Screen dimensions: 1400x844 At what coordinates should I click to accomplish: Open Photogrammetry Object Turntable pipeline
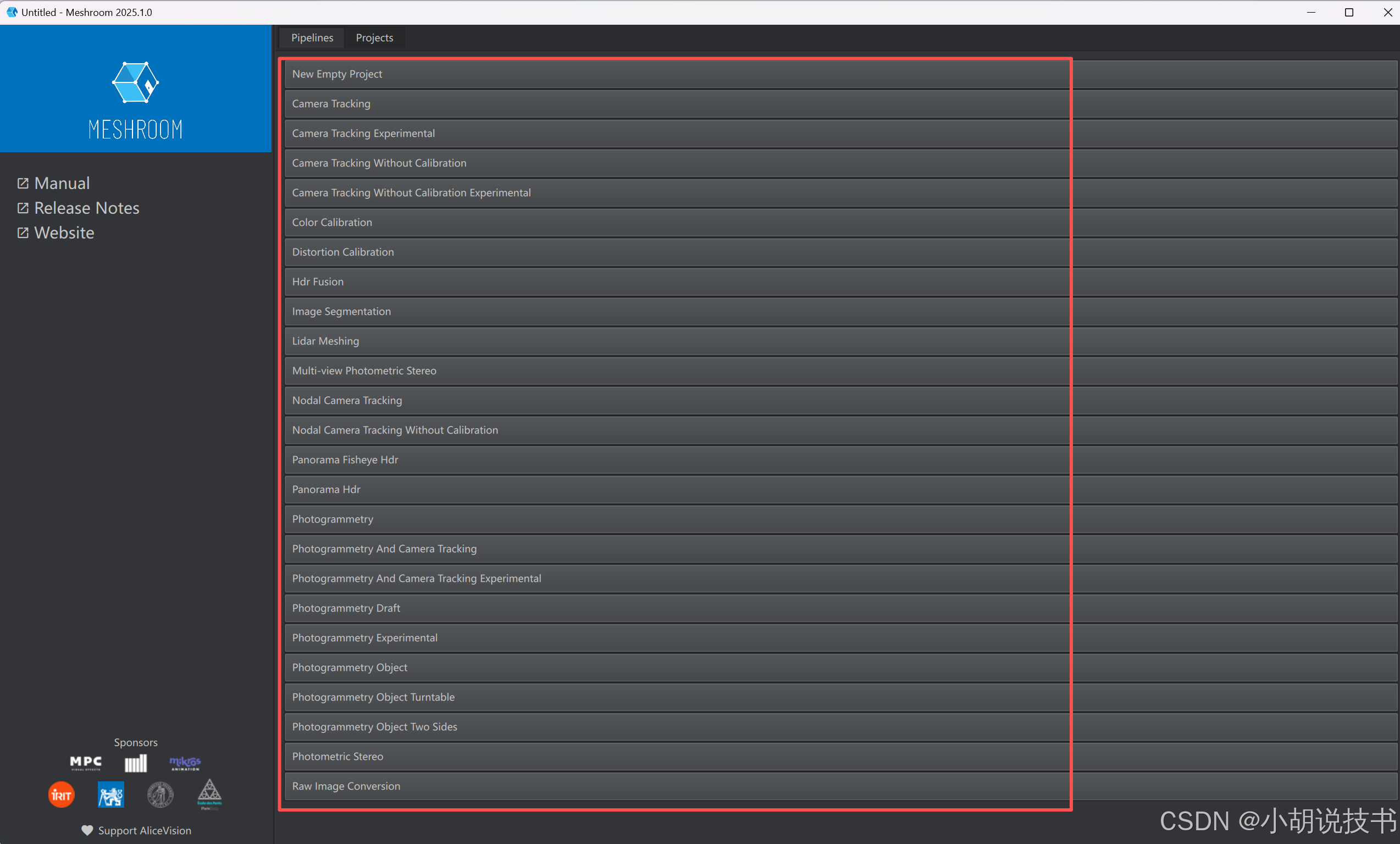840,697
